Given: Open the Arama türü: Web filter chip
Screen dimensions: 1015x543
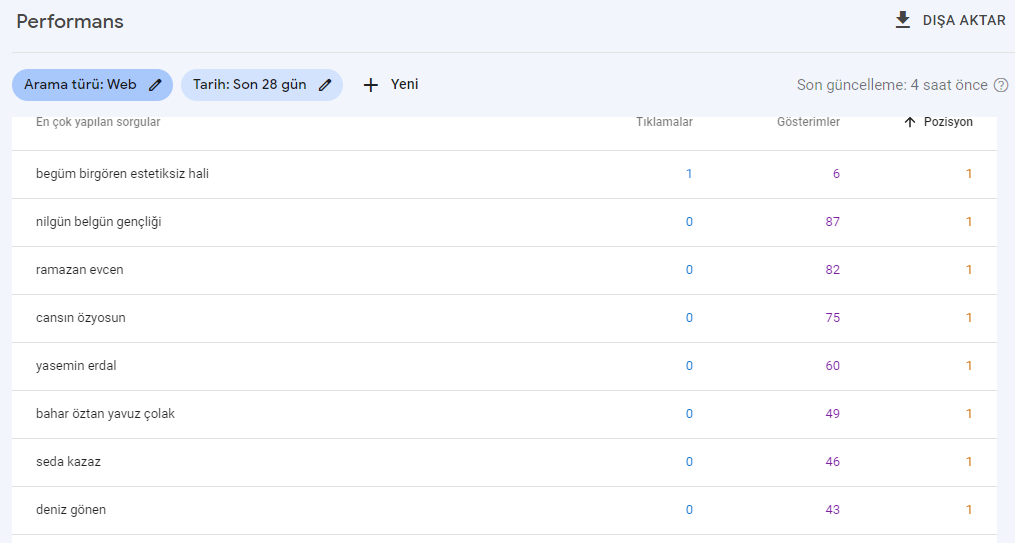Looking at the screenshot, I should (93, 85).
